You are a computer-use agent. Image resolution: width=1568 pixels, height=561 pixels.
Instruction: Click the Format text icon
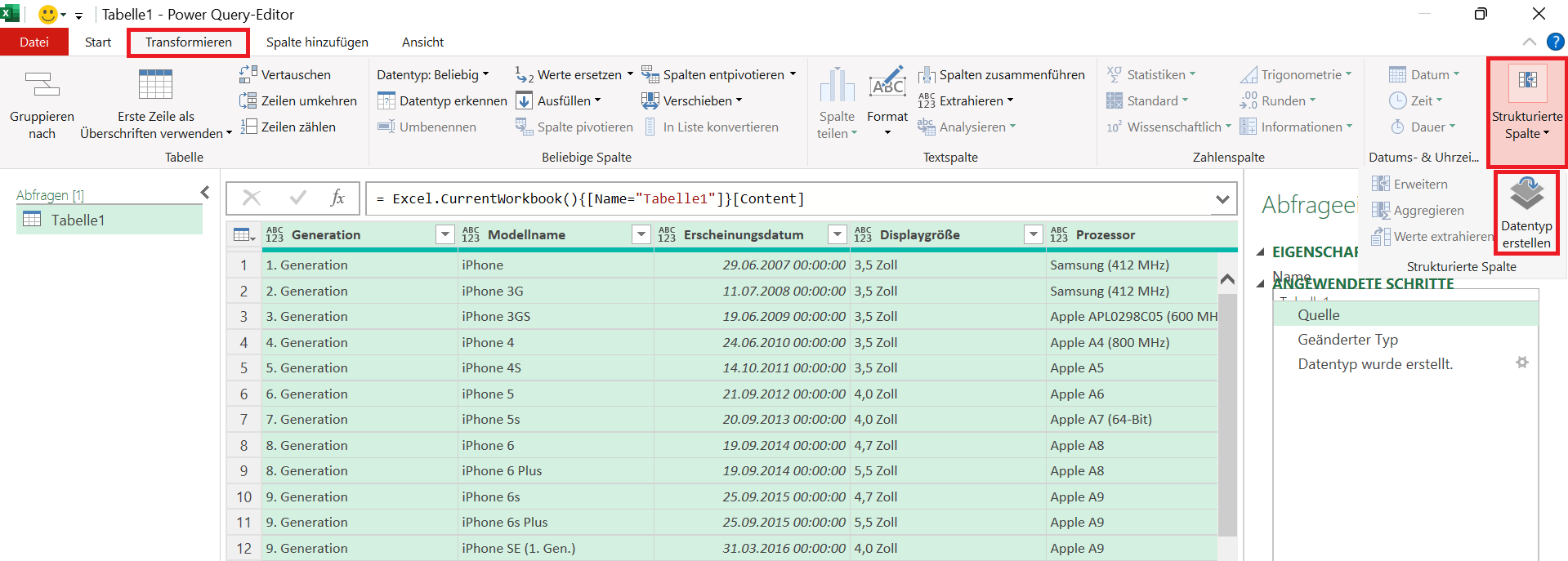[x=887, y=84]
